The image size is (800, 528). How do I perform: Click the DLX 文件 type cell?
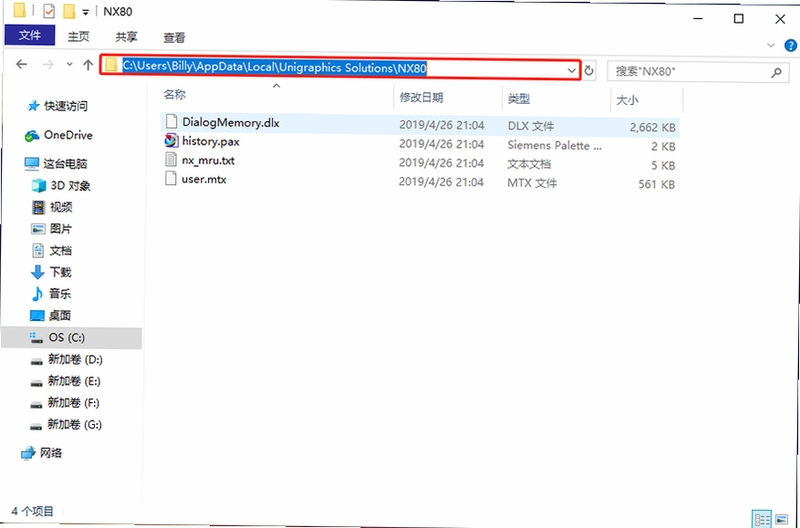tap(531, 127)
